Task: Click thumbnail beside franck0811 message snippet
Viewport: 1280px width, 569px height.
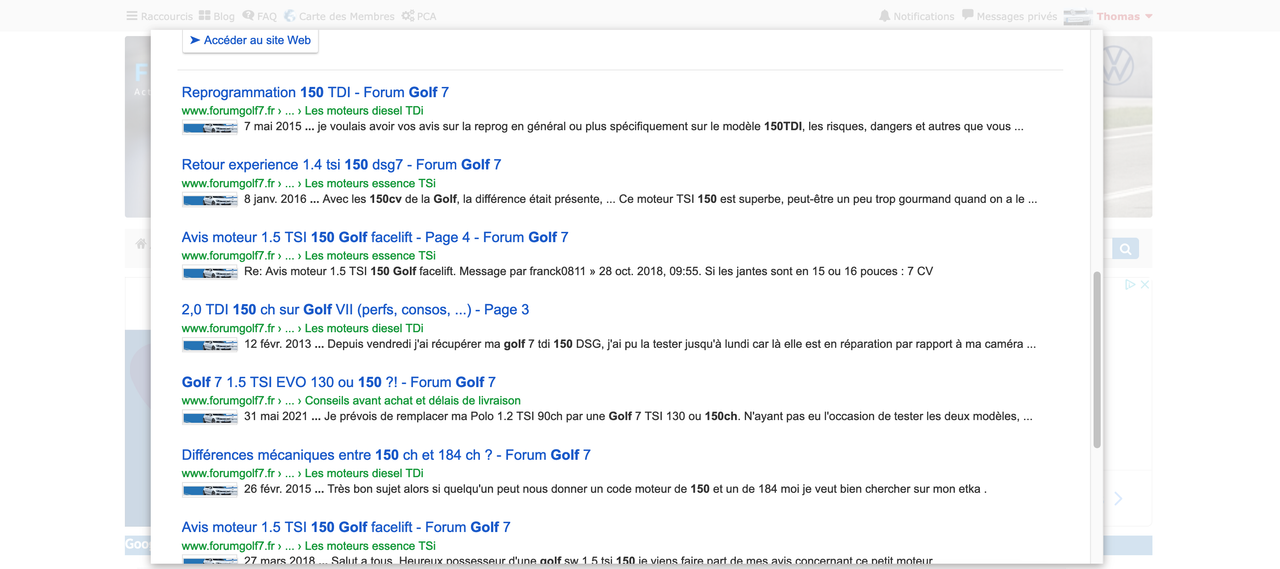Action: coord(210,272)
